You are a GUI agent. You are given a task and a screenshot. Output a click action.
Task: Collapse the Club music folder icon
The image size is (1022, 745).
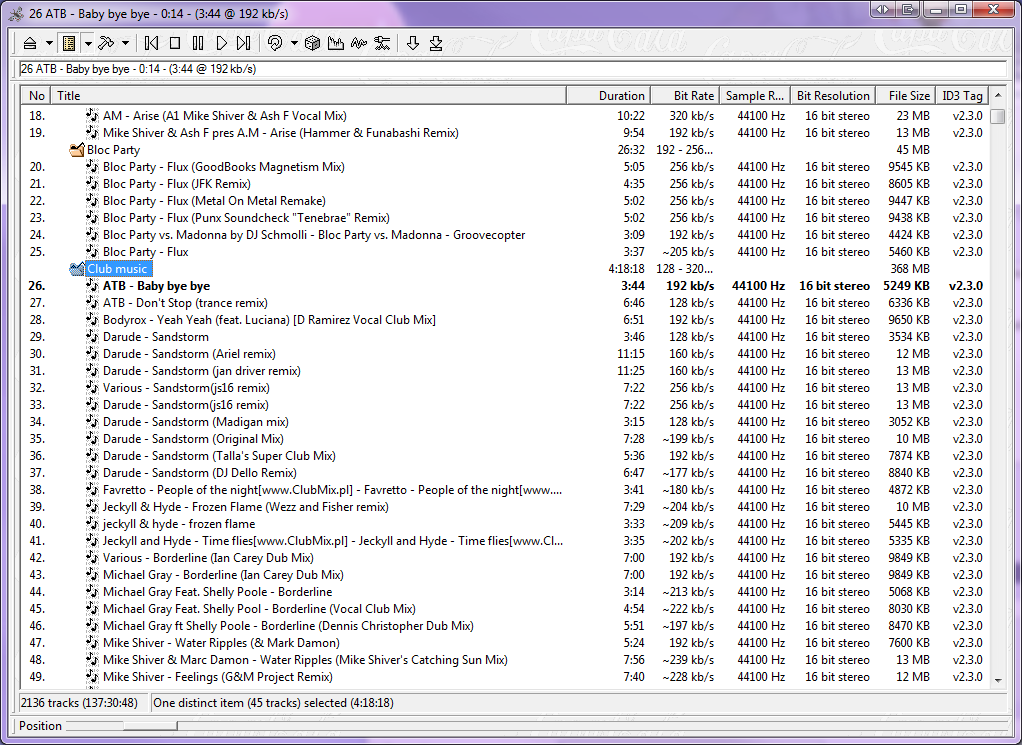point(77,269)
